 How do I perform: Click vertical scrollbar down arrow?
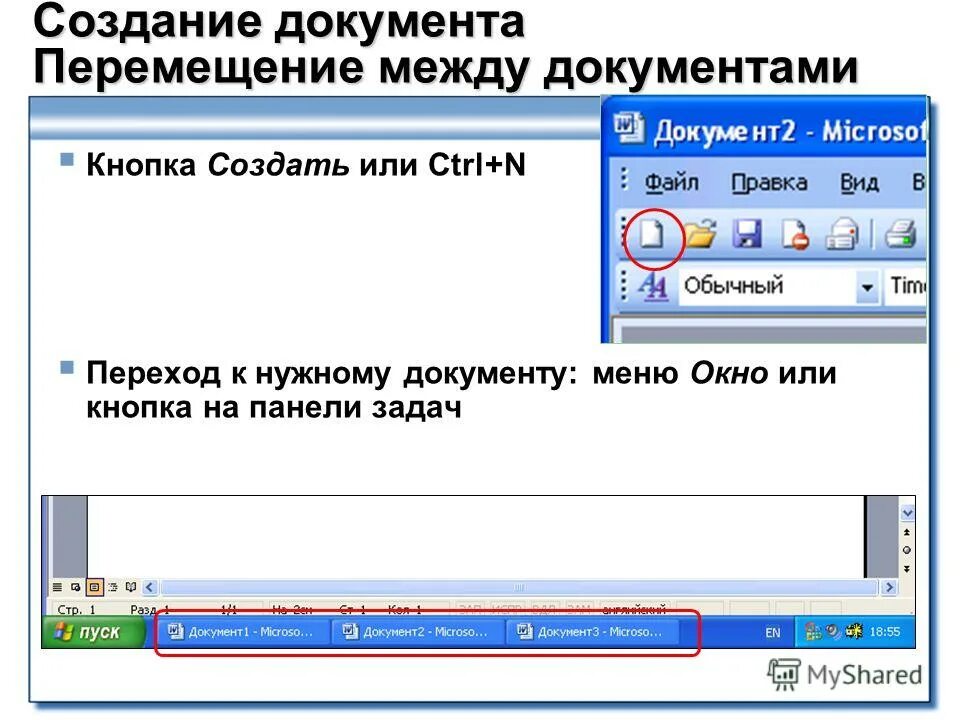907,513
